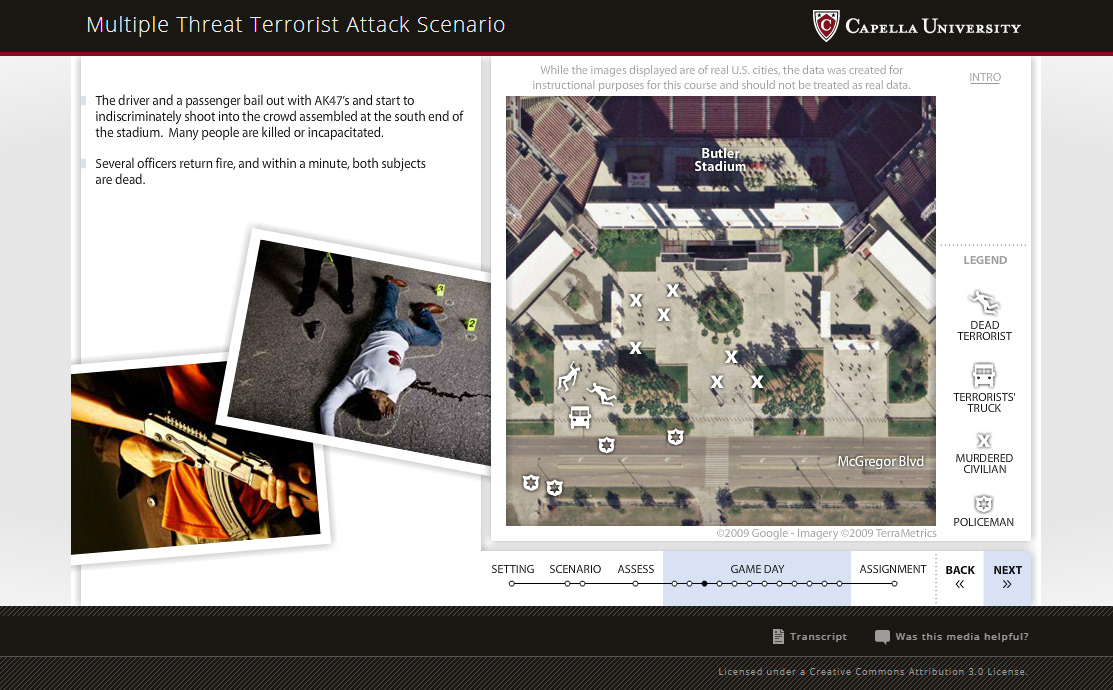Click the 'DEAD TERRORIST' legend label
This screenshot has height=690, width=1113.
pyautogui.click(x=984, y=331)
